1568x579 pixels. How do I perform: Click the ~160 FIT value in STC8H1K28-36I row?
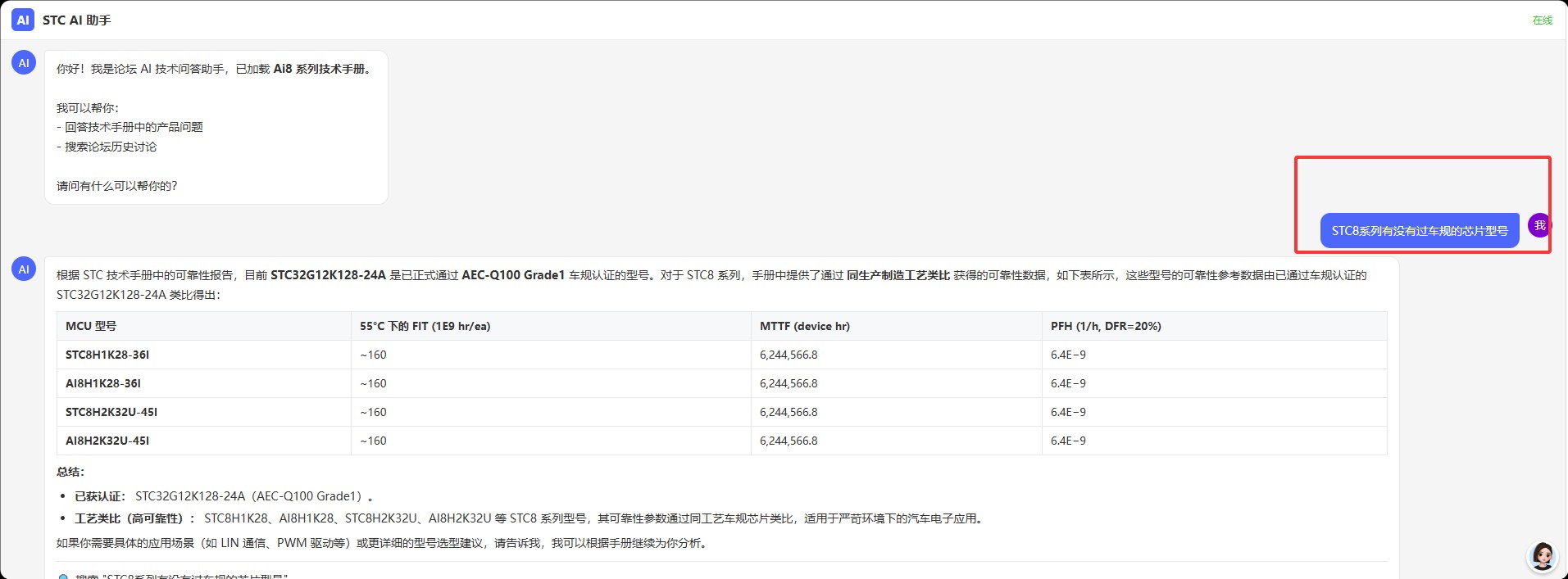[373, 355]
